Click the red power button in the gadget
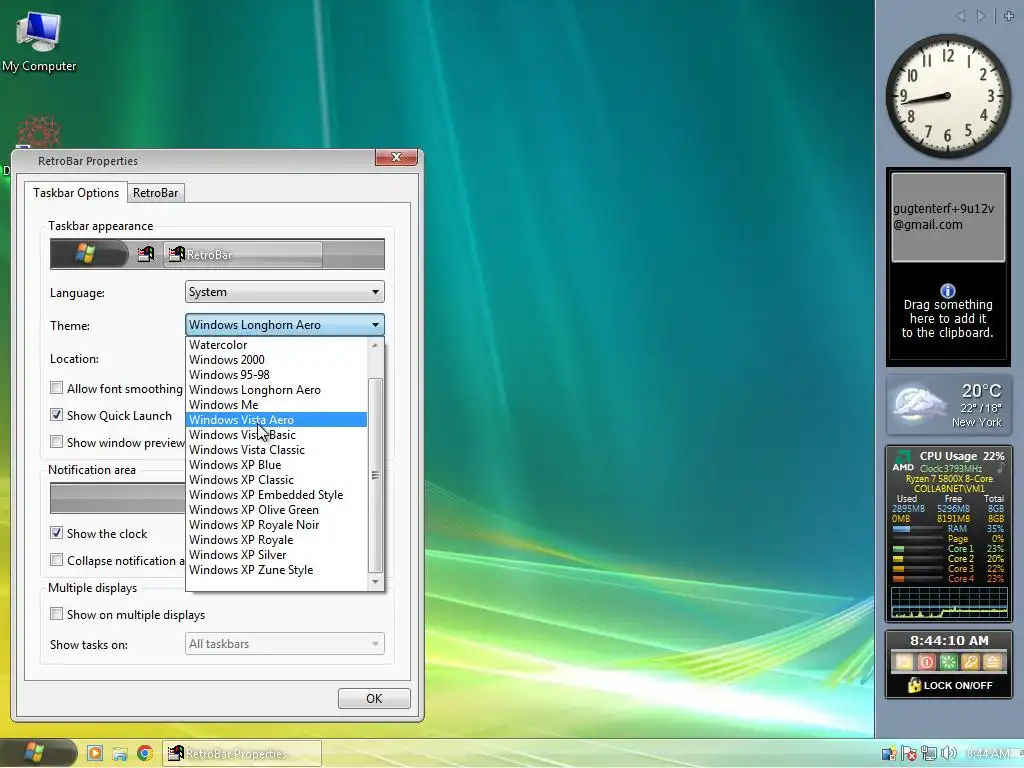Viewport: 1024px width, 768px height. point(926,662)
